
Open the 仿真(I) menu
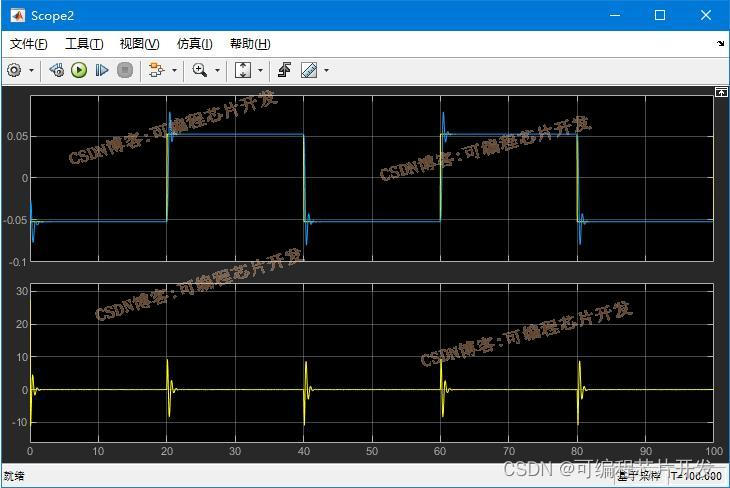pos(195,44)
